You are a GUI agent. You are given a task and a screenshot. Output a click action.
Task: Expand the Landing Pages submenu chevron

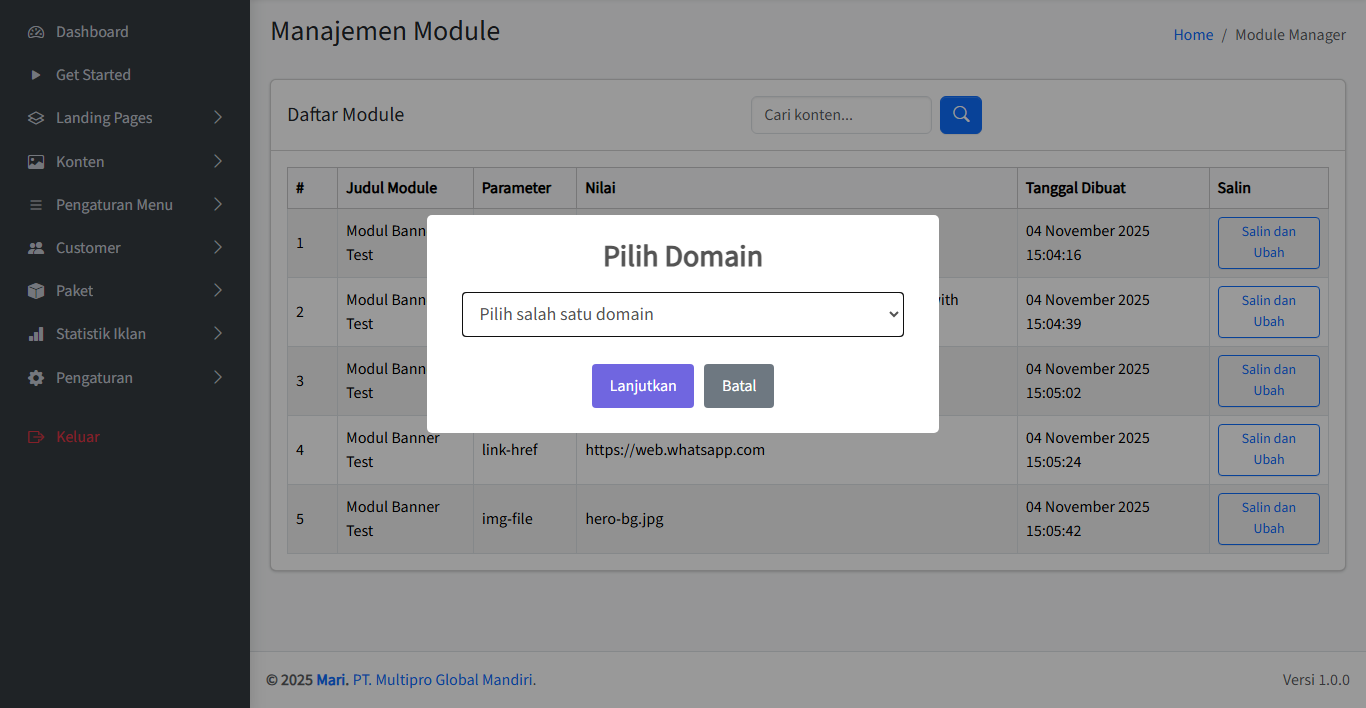(x=218, y=118)
